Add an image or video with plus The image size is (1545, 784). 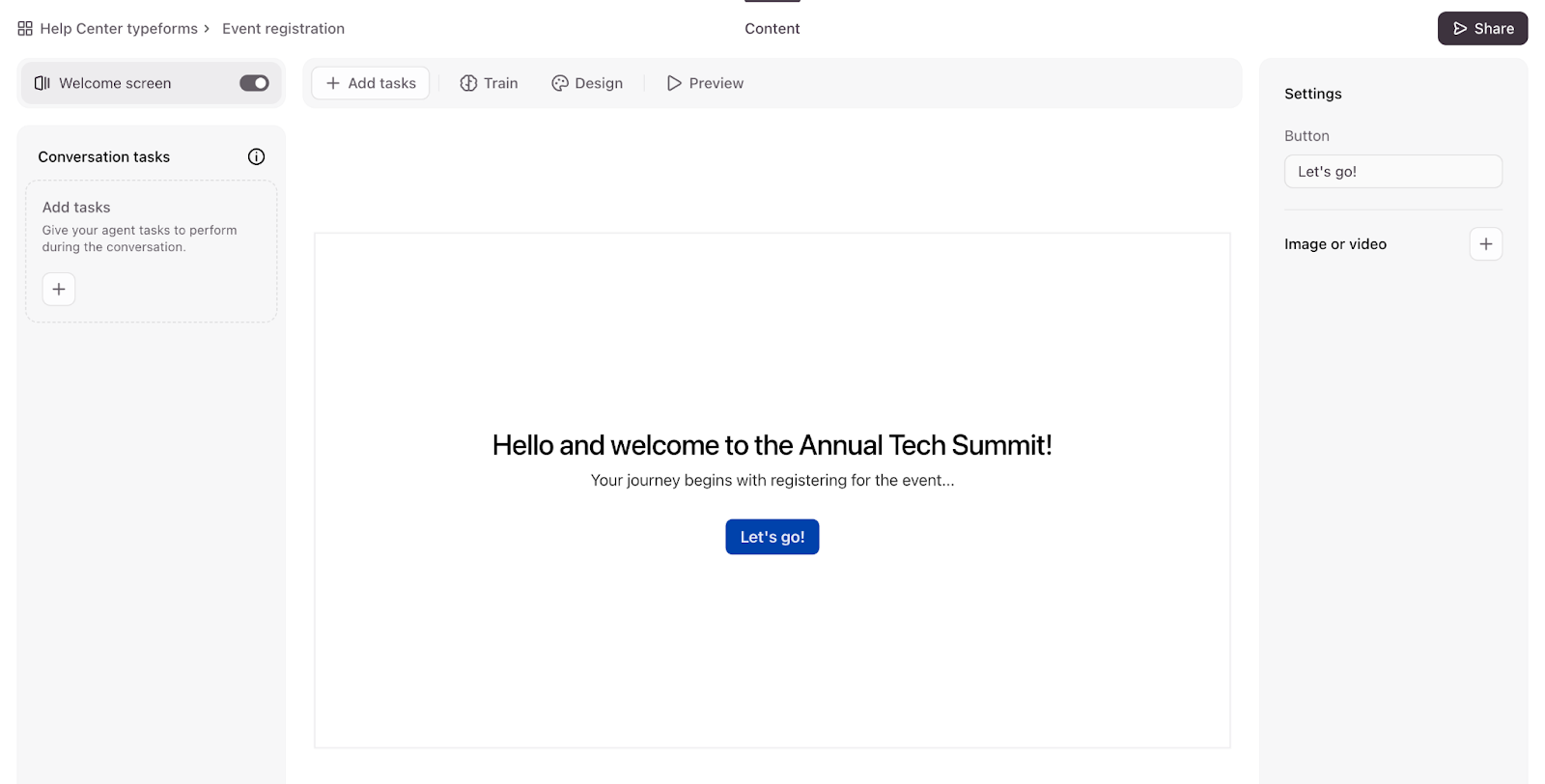1485,244
